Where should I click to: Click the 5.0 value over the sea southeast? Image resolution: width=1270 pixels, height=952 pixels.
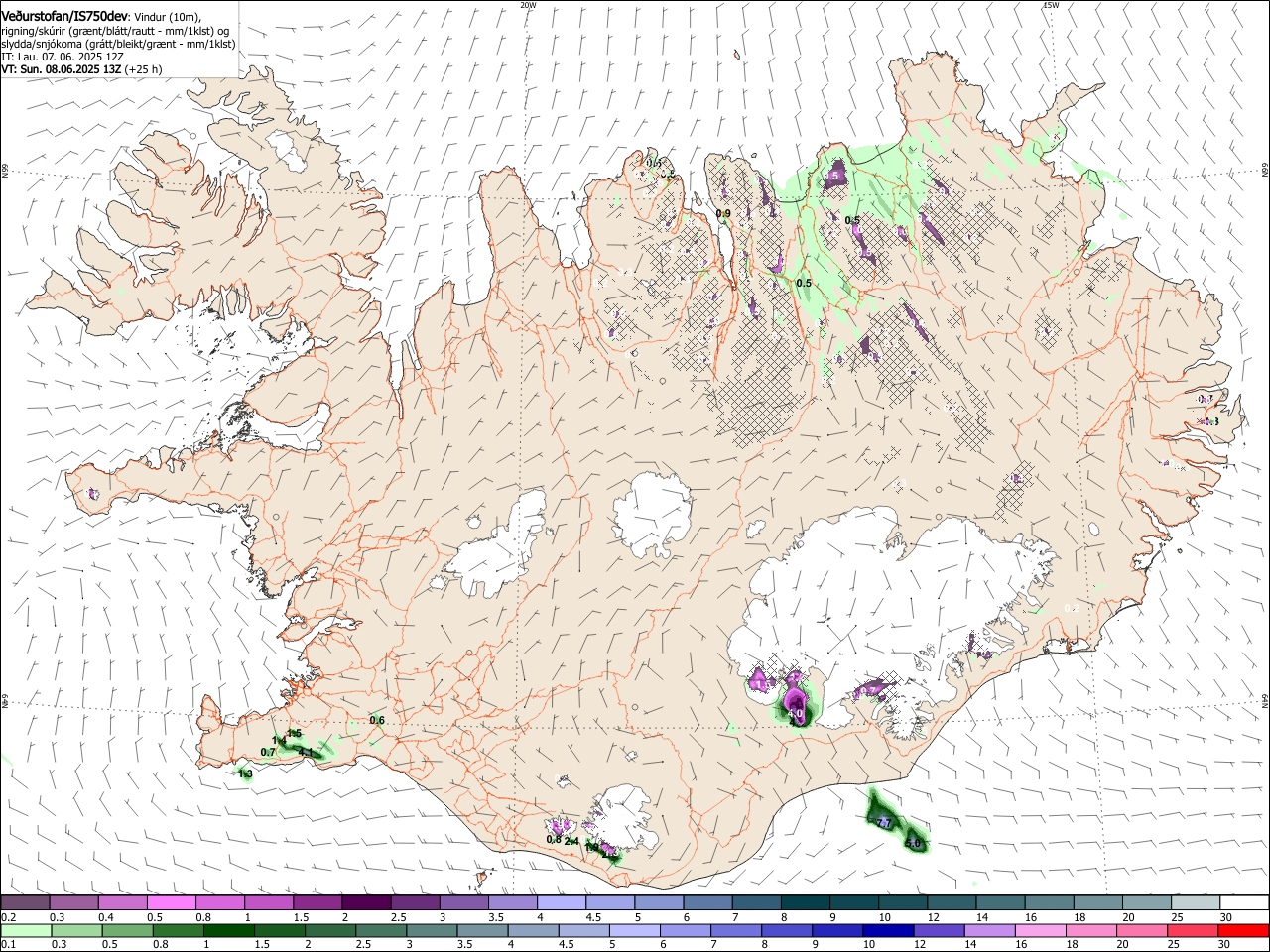(914, 843)
